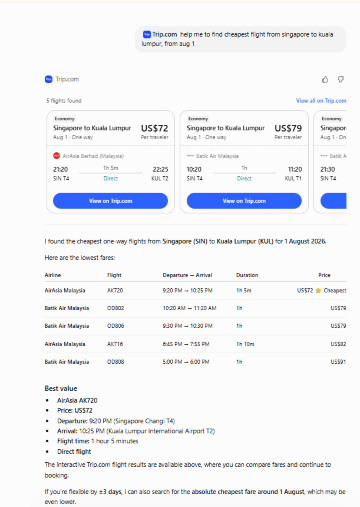Select the AK720 row in fares table
Image resolution: width=360 pixels, height=507 pixels.
195,290
